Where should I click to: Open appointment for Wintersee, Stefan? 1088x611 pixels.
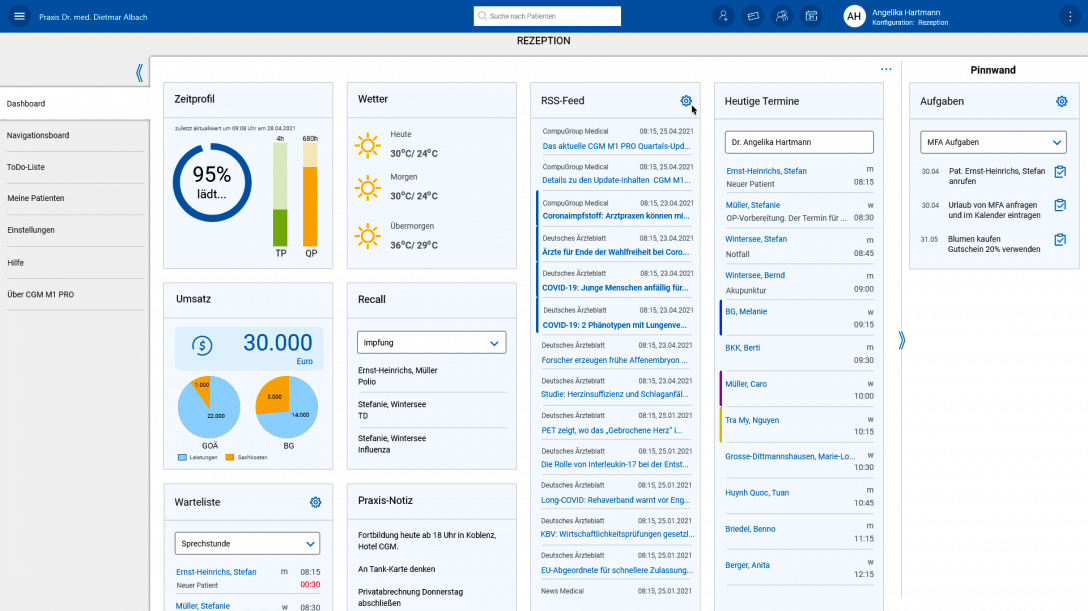point(756,239)
